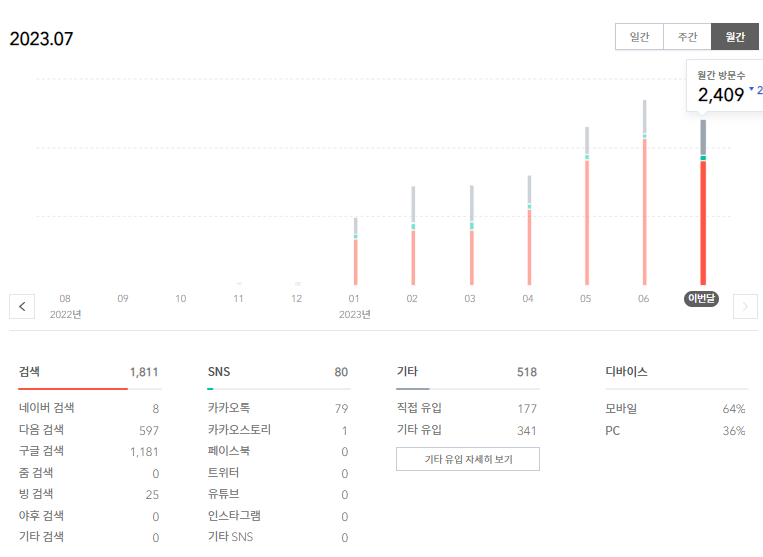Click the 2023년 year label
This screenshot has width=763, height=557.
(x=355, y=315)
